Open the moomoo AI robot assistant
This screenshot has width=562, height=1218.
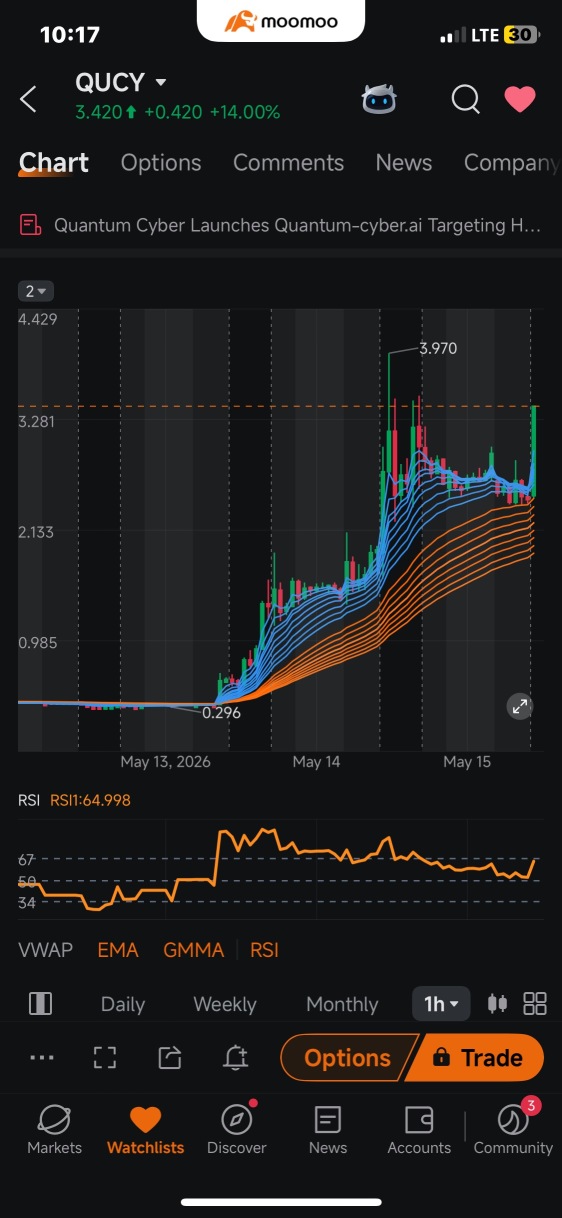point(379,99)
